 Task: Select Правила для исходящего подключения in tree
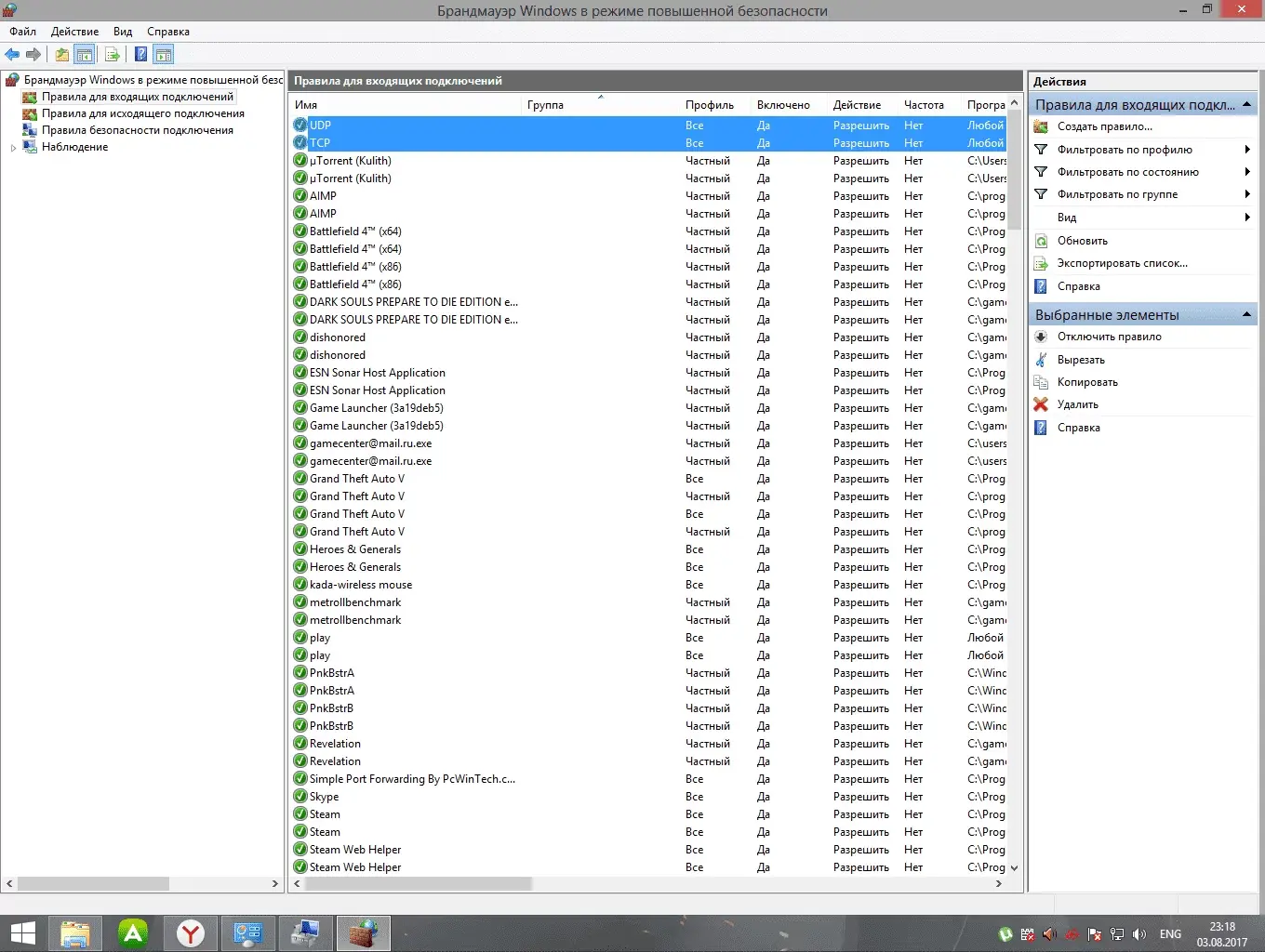[x=143, y=113]
